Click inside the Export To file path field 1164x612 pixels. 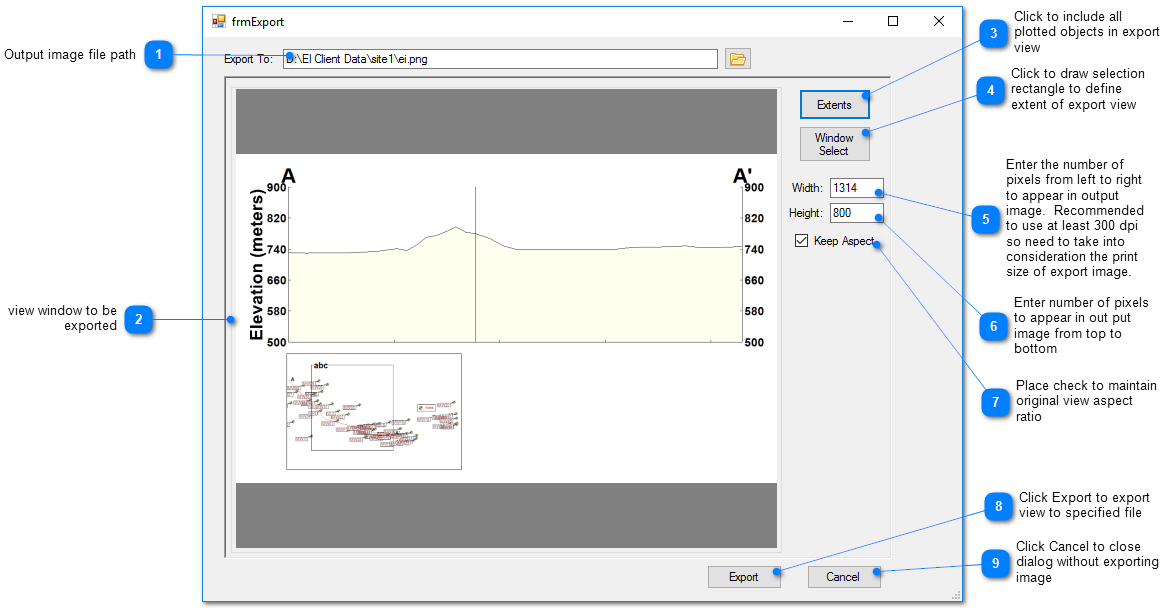500,59
